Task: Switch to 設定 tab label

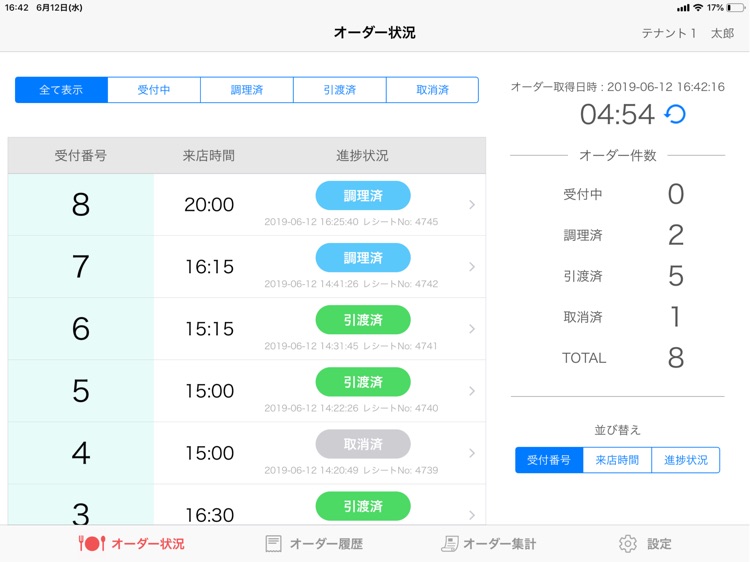Action: pos(659,544)
